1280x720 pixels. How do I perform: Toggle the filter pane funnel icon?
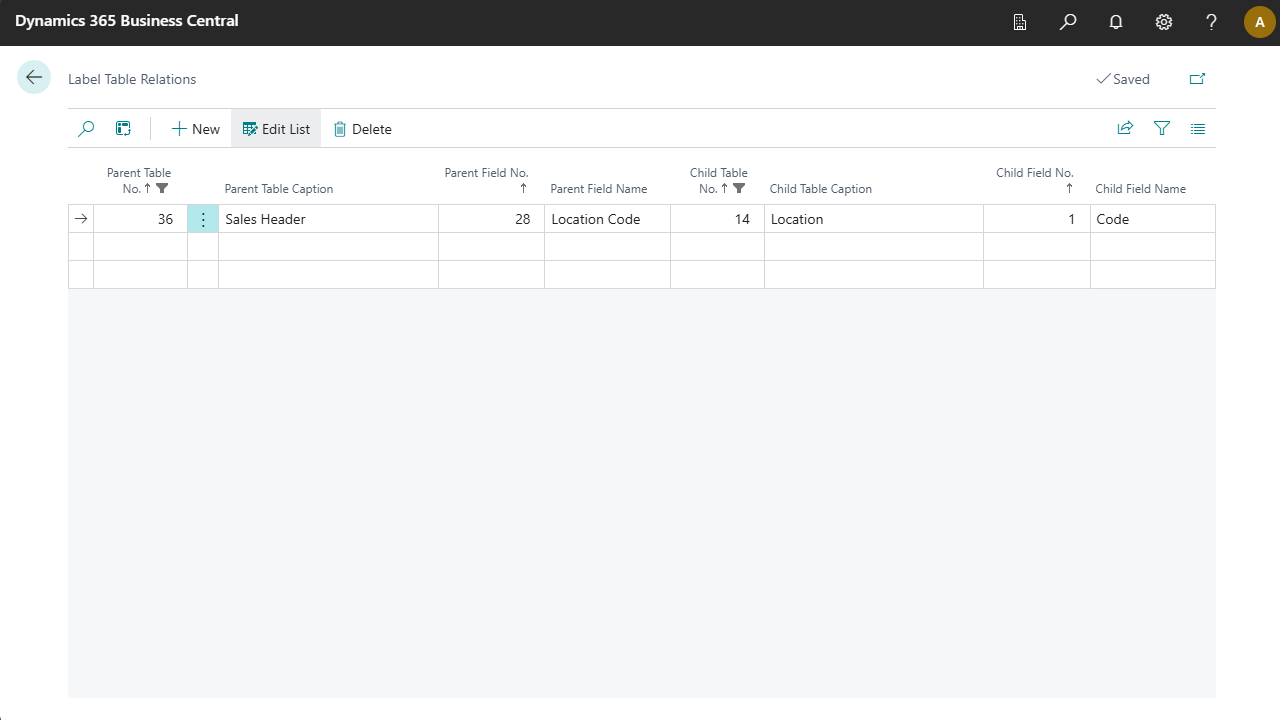(x=1161, y=129)
